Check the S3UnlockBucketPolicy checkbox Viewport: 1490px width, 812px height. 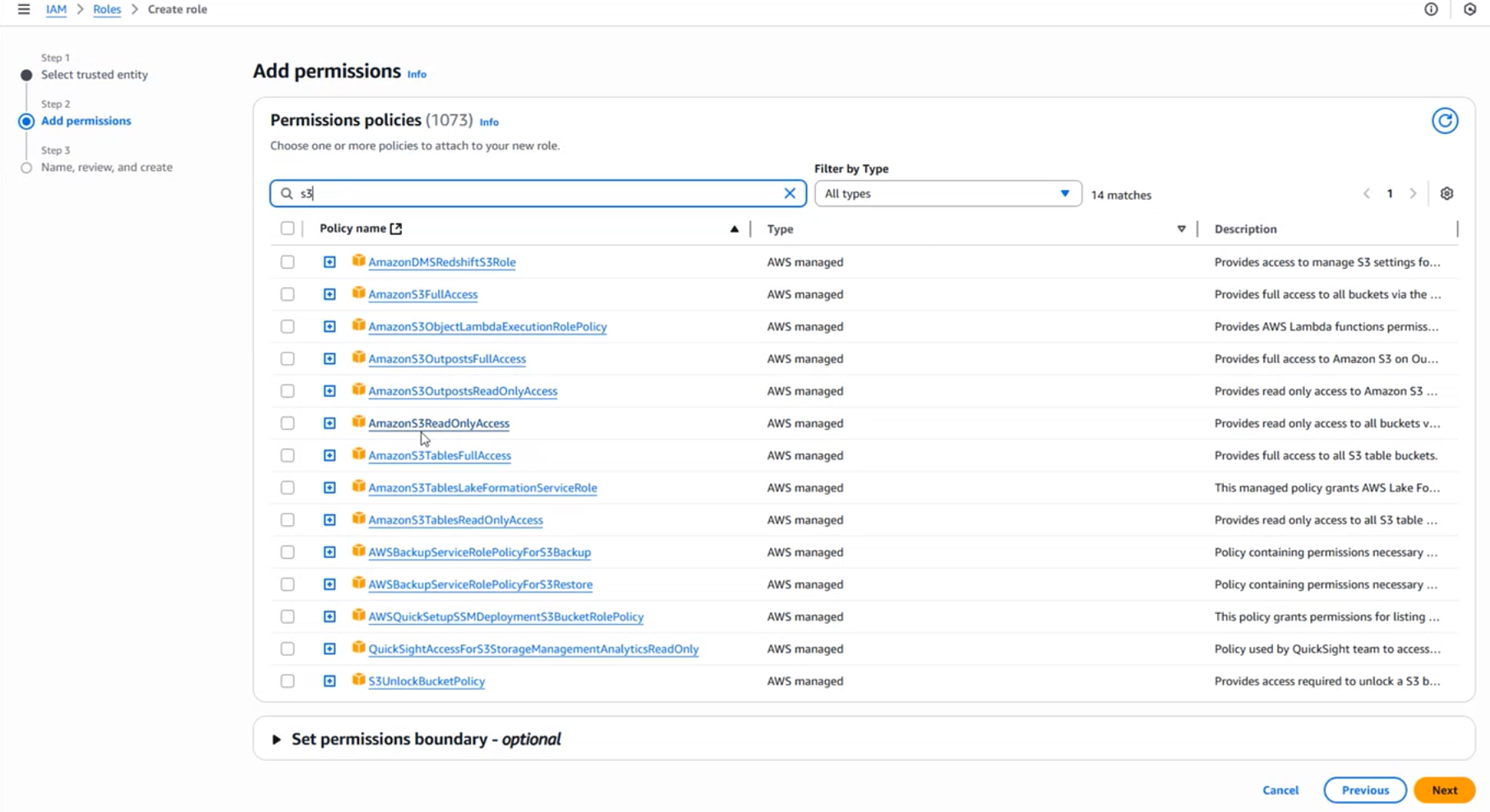tap(288, 681)
